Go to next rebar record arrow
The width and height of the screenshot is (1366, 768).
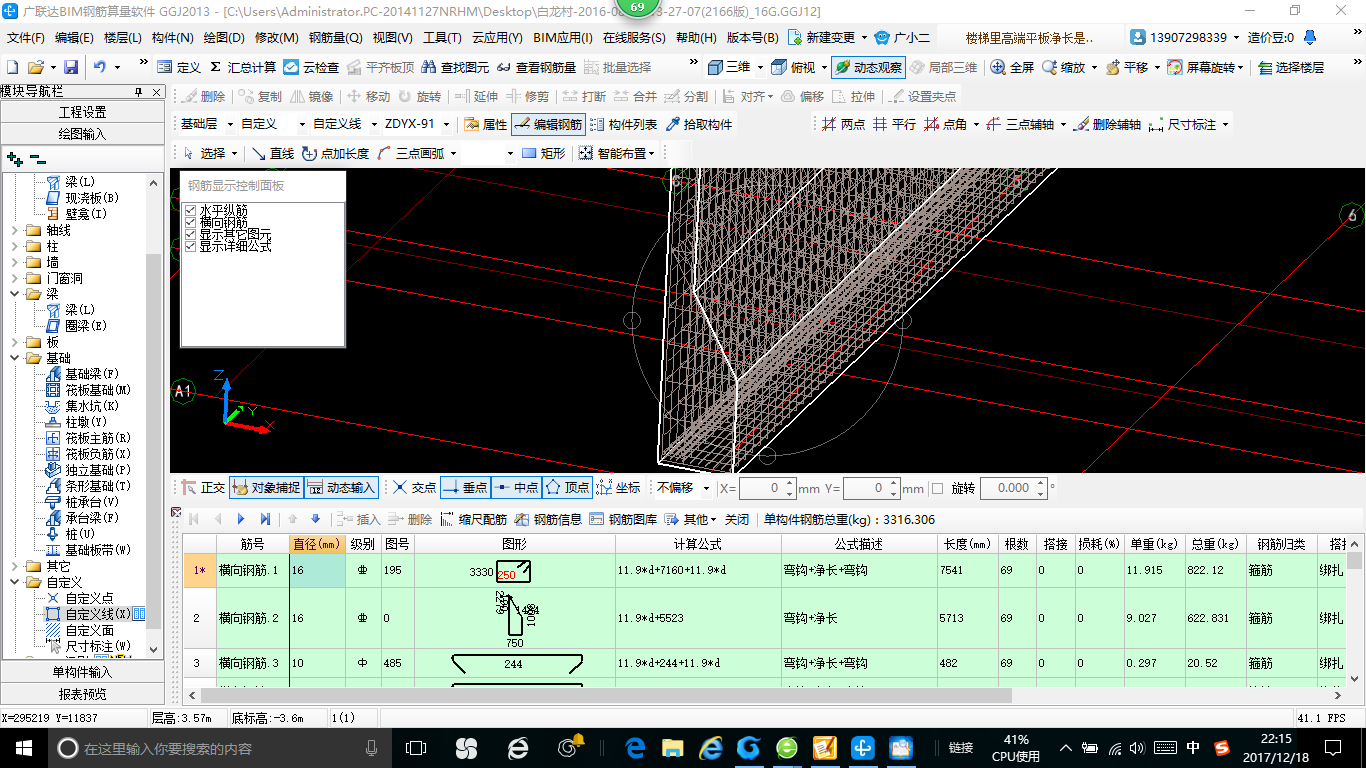coord(241,519)
